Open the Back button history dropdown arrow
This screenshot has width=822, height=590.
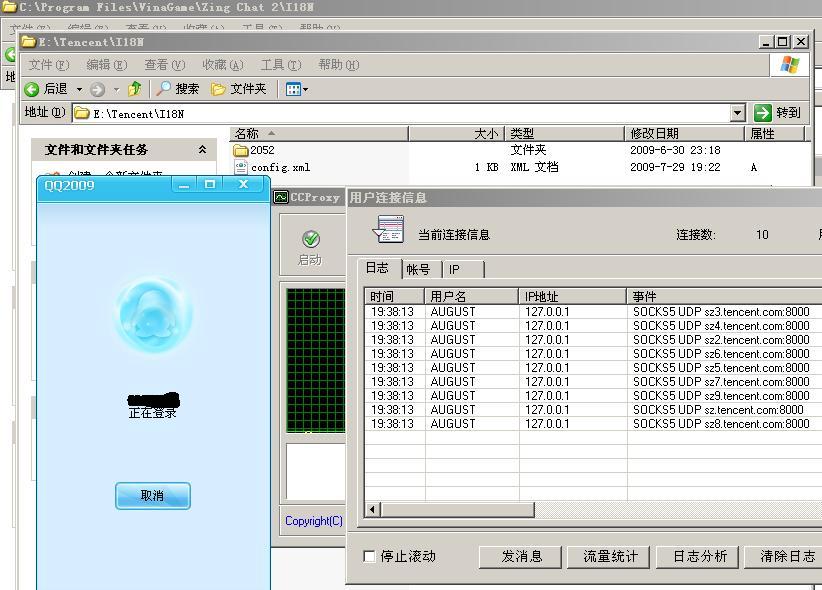80,90
